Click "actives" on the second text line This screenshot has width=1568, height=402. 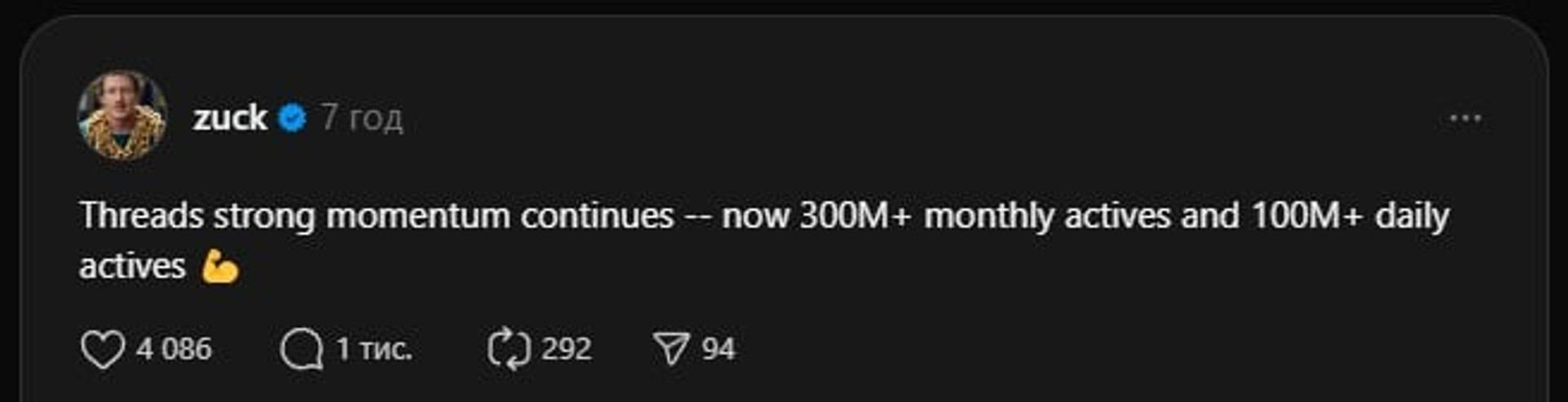point(132,267)
